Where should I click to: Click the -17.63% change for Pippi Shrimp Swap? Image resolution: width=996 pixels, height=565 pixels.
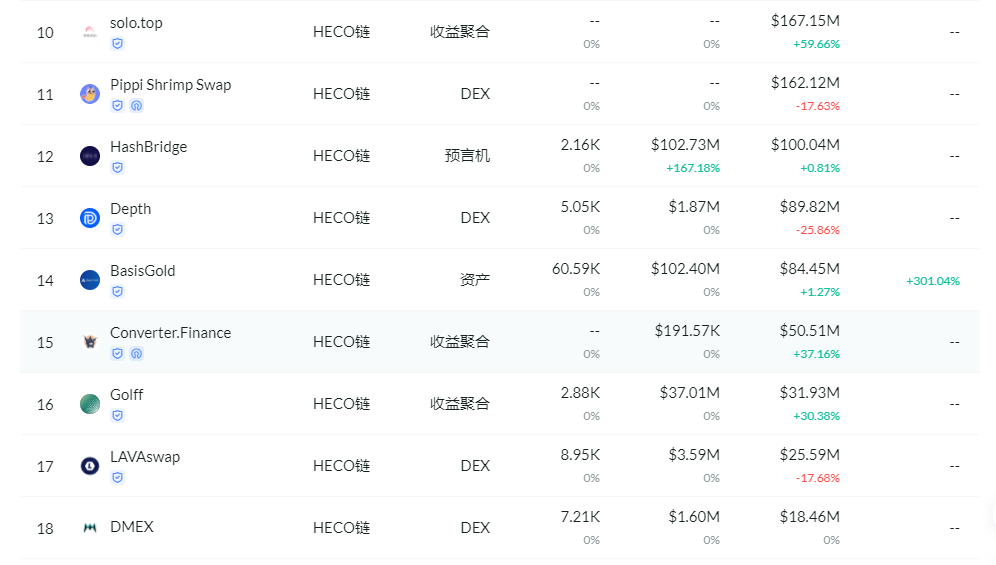pyautogui.click(x=818, y=106)
